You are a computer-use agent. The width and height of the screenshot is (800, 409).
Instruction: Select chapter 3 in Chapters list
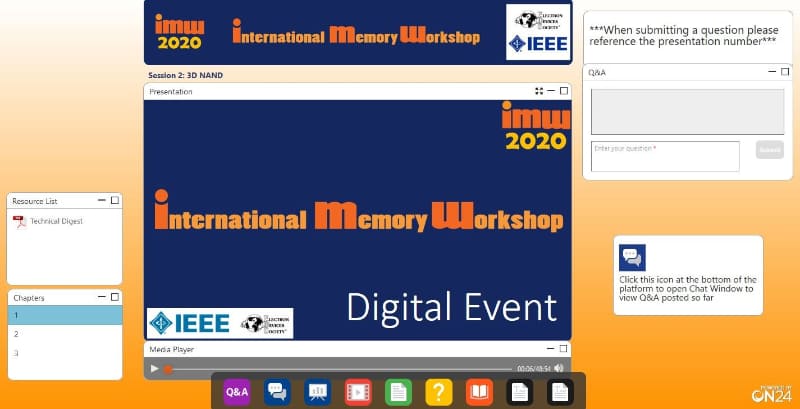coord(65,353)
